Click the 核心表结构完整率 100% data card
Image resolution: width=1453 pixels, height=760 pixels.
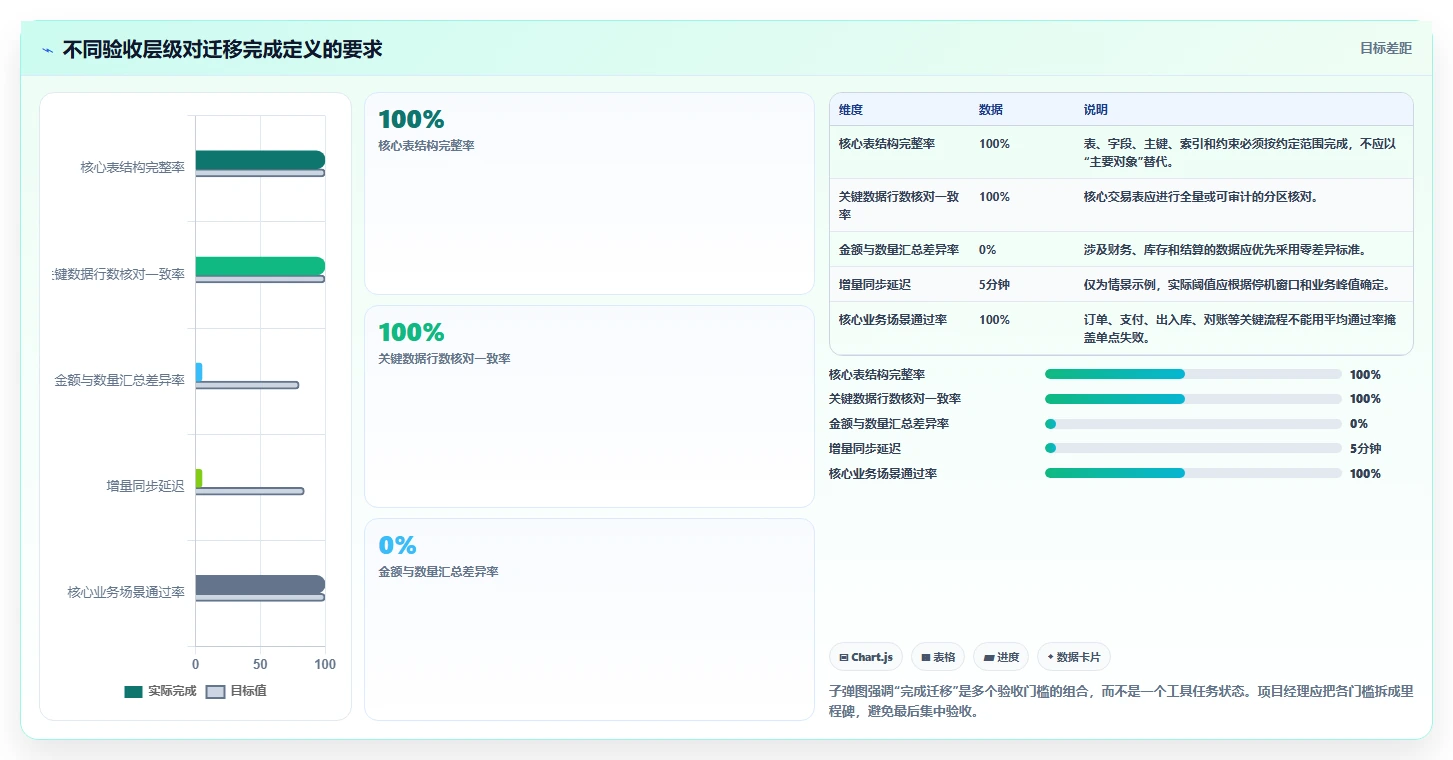[589, 194]
